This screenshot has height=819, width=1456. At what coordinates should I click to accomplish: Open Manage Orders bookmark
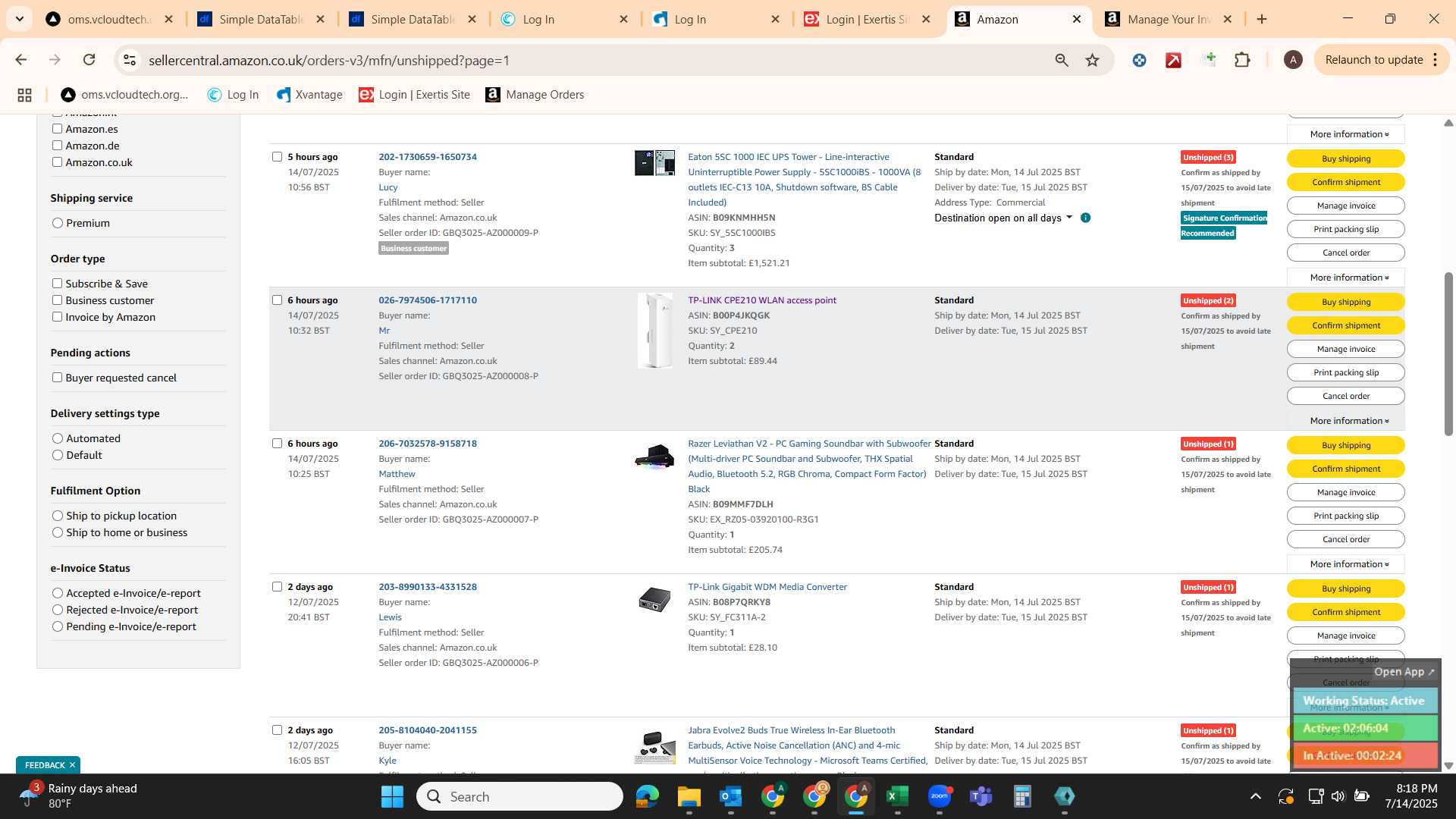coord(535,95)
